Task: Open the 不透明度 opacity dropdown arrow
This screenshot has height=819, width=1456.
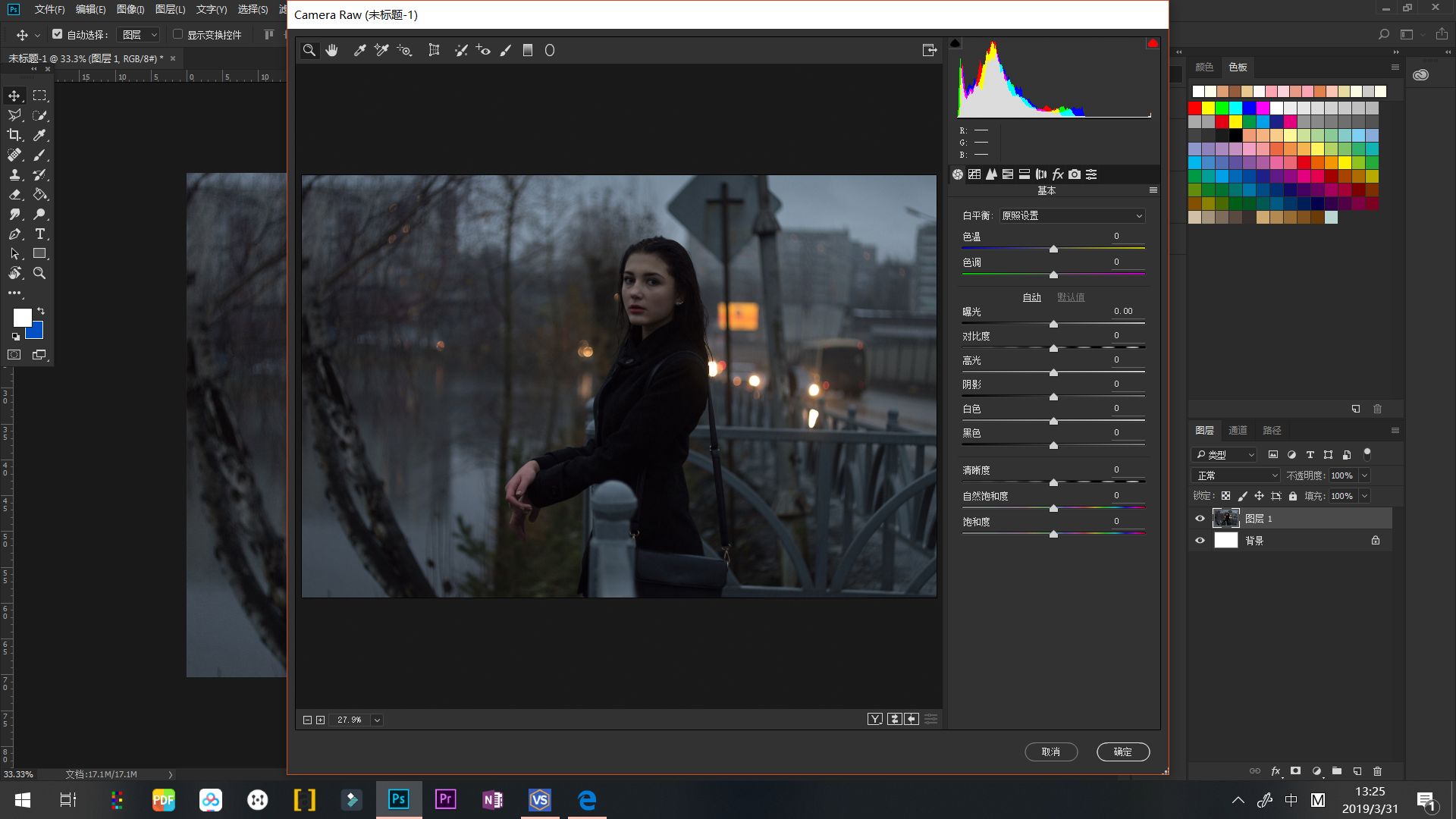Action: (x=1364, y=475)
